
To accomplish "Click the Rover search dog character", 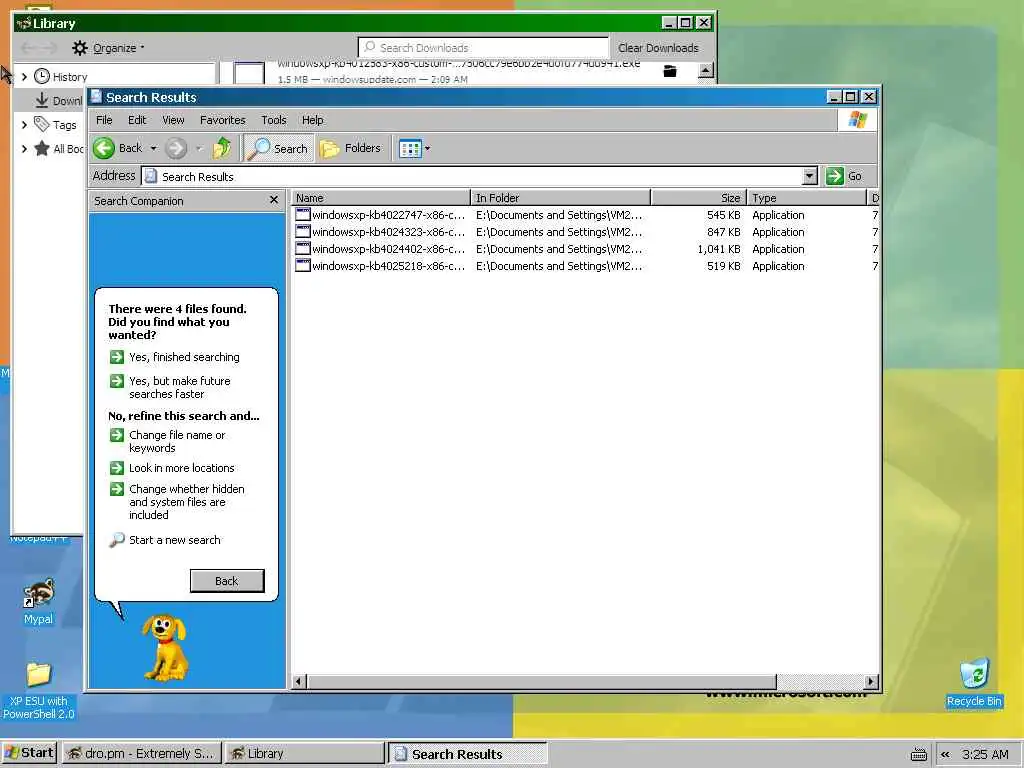I will click(x=166, y=647).
